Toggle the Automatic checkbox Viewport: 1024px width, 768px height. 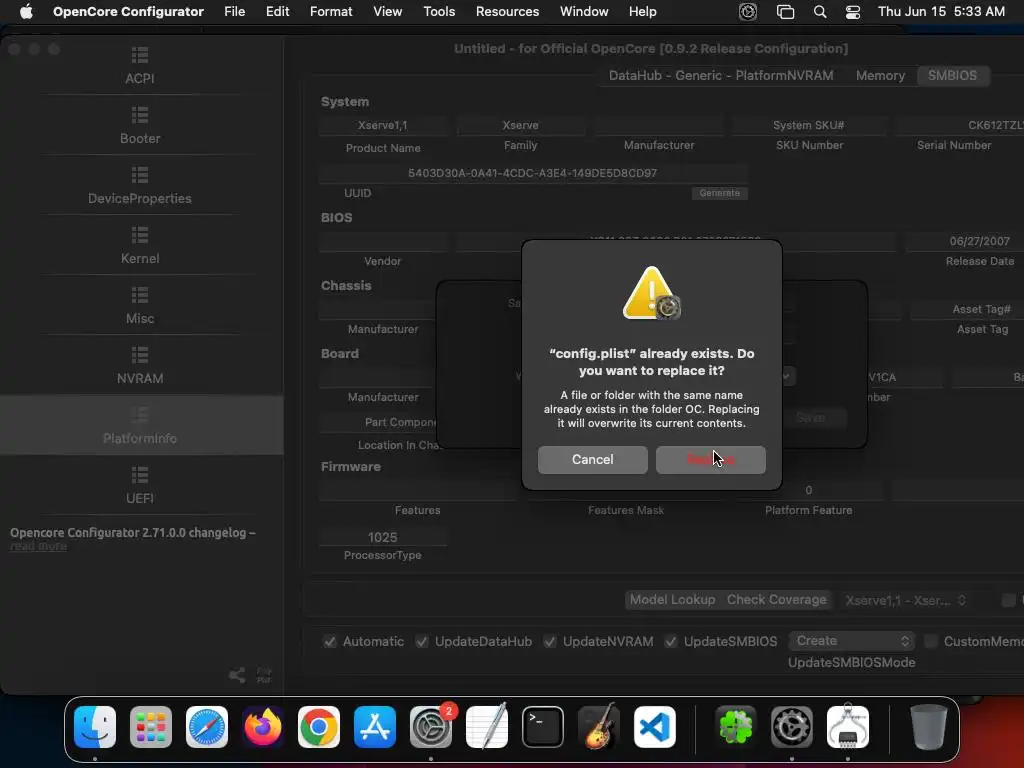pyautogui.click(x=330, y=641)
